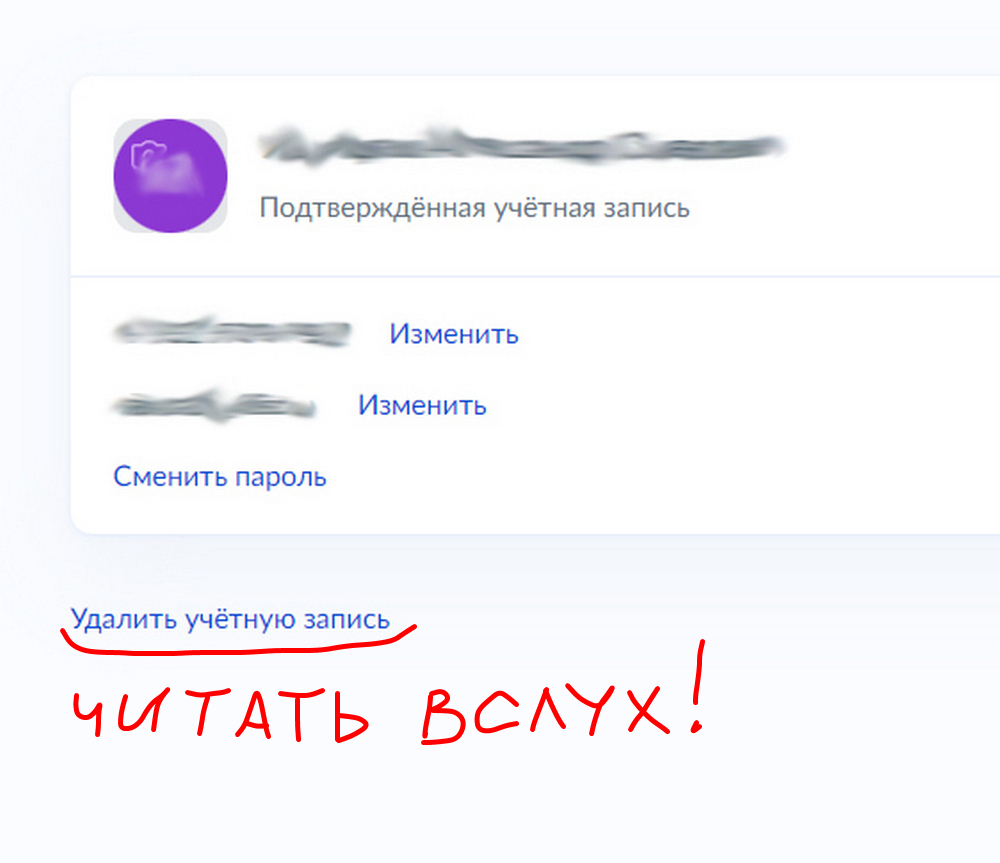1000x863 pixels.
Task: Click the camera icon on the avatar
Action: pyautogui.click(x=148, y=155)
